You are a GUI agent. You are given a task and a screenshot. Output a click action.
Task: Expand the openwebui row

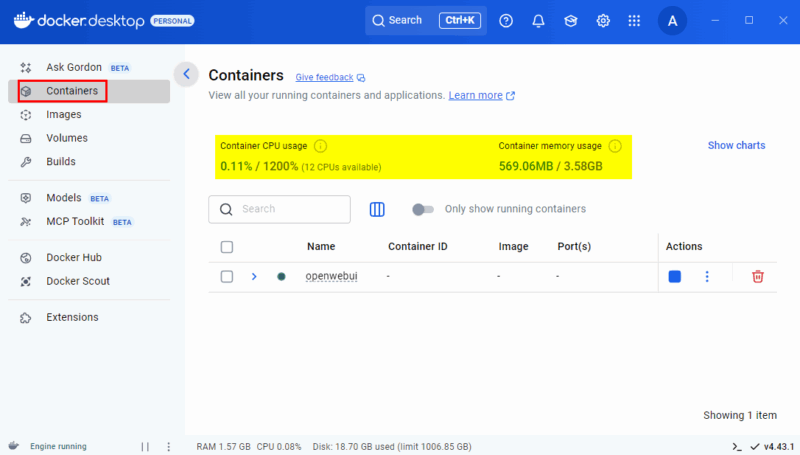click(x=254, y=276)
